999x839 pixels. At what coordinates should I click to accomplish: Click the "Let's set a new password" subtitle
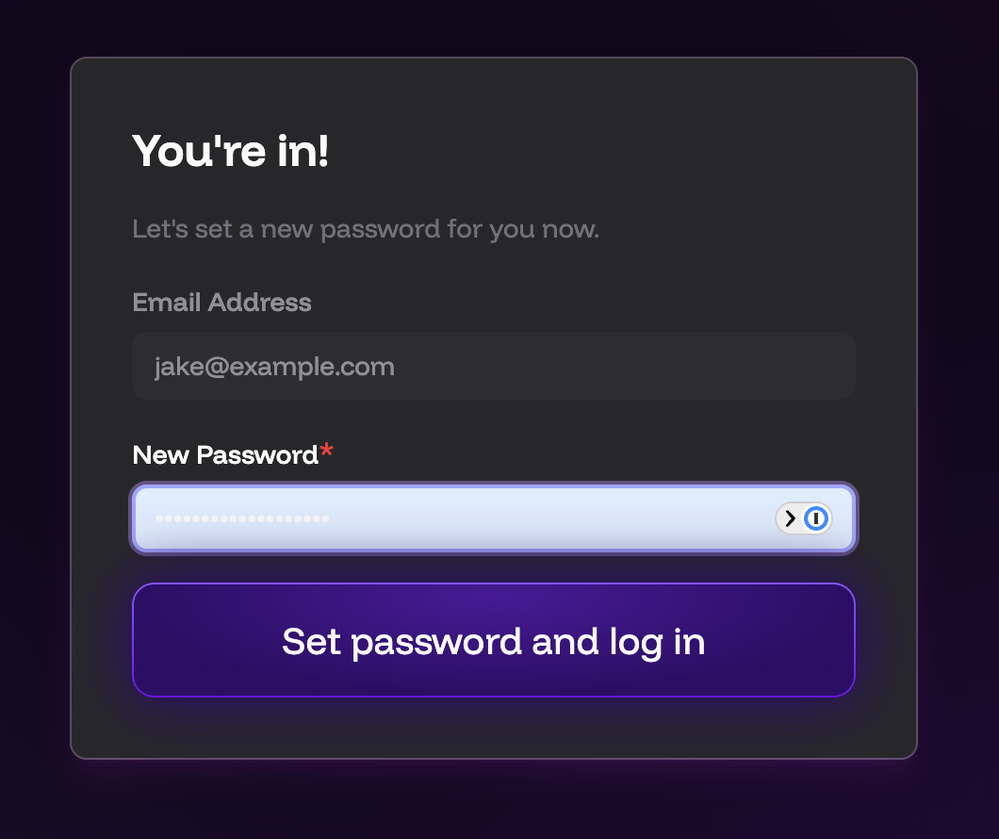pyautogui.click(x=365, y=229)
